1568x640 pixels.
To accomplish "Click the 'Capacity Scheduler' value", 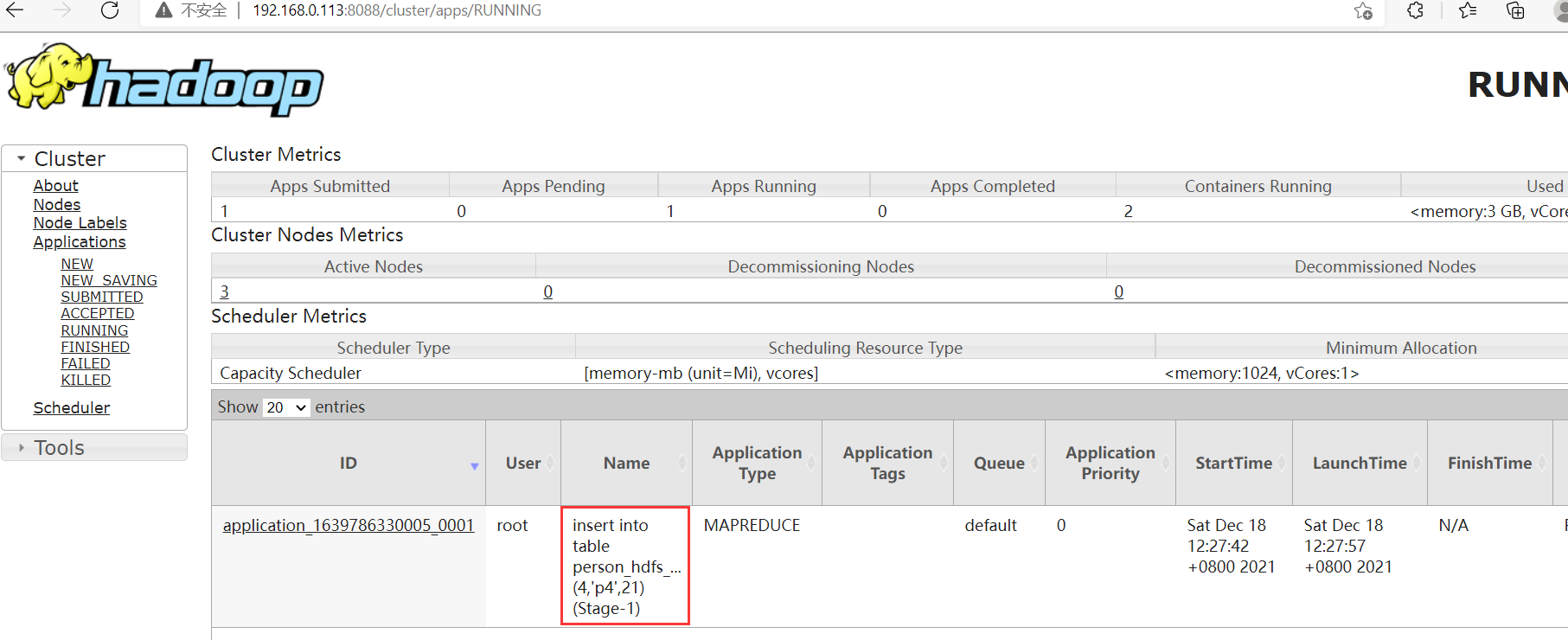I will click(291, 374).
